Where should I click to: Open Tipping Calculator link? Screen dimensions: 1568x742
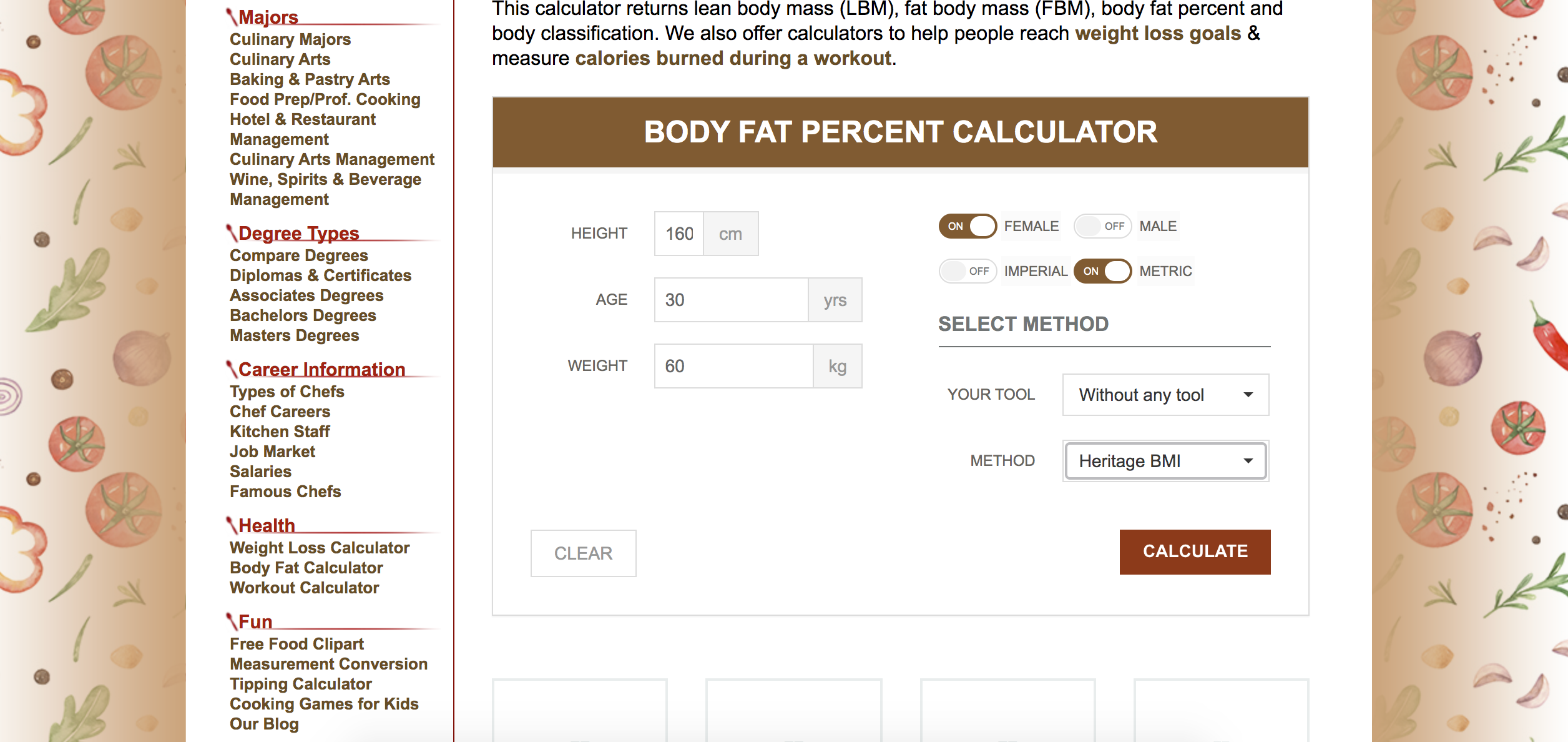tap(300, 684)
